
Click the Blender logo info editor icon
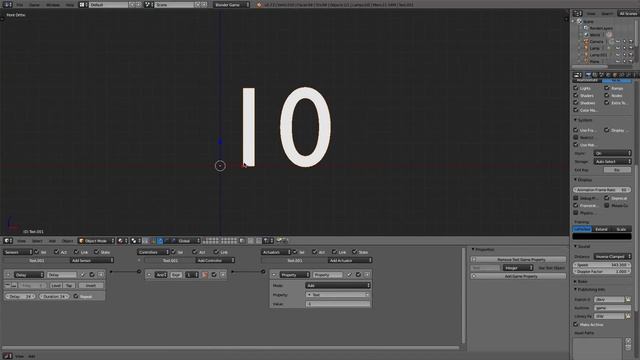7,4
